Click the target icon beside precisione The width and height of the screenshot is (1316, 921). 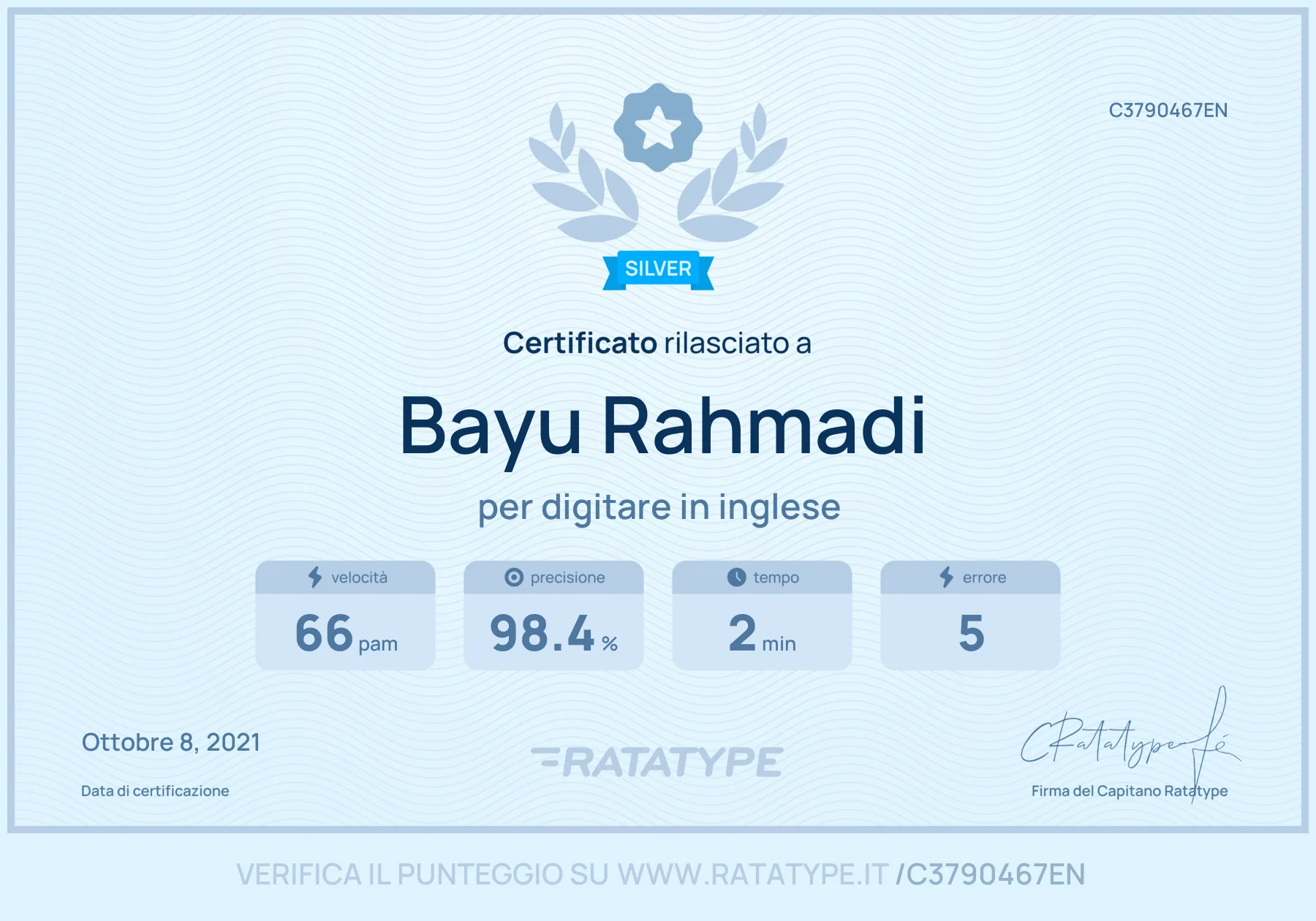[514, 577]
